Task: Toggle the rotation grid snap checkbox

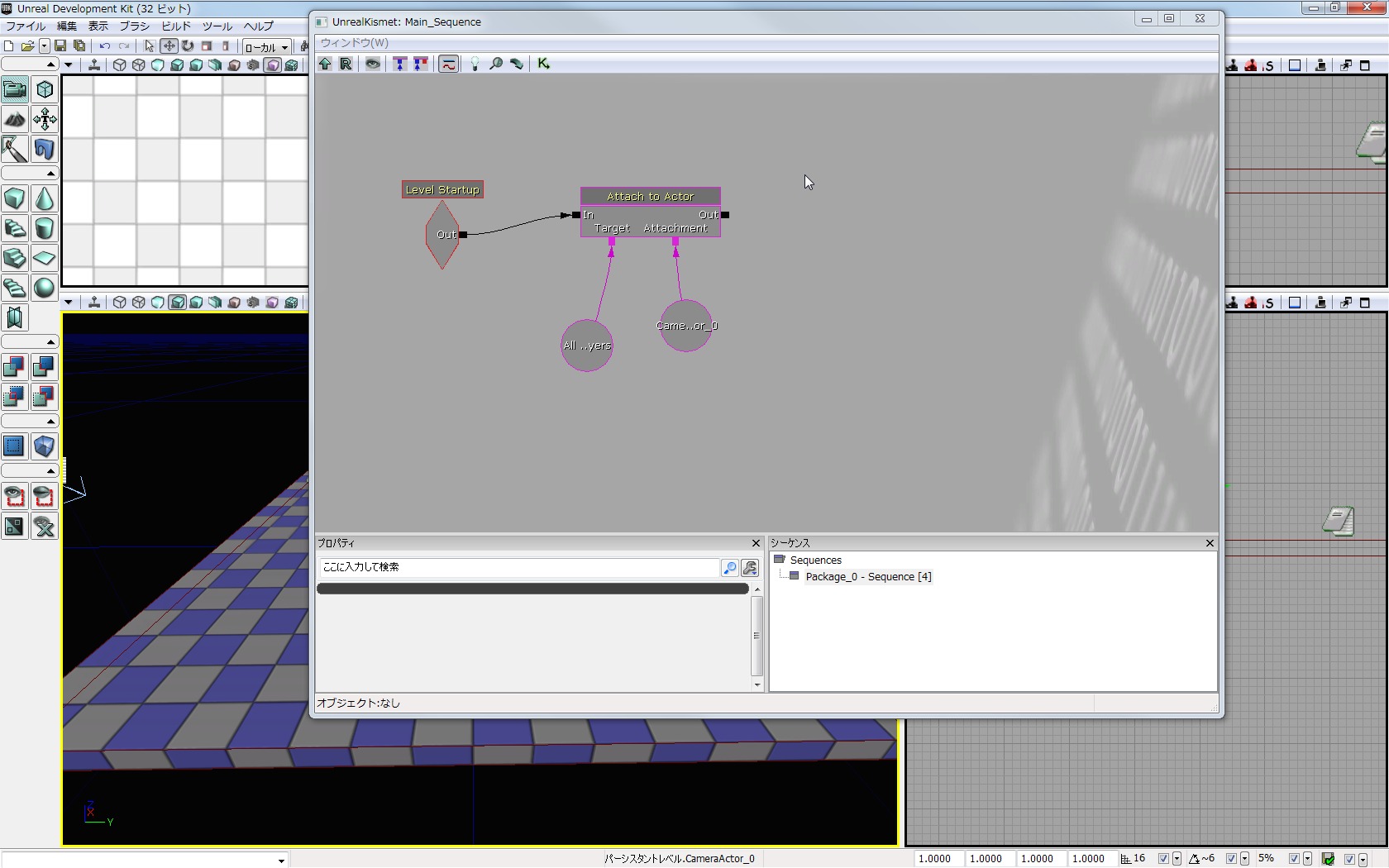Action: coord(1231,859)
